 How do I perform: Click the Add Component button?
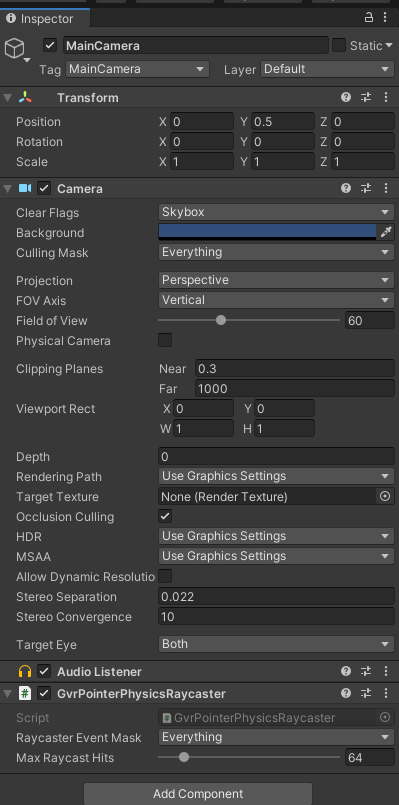(x=198, y=794)
